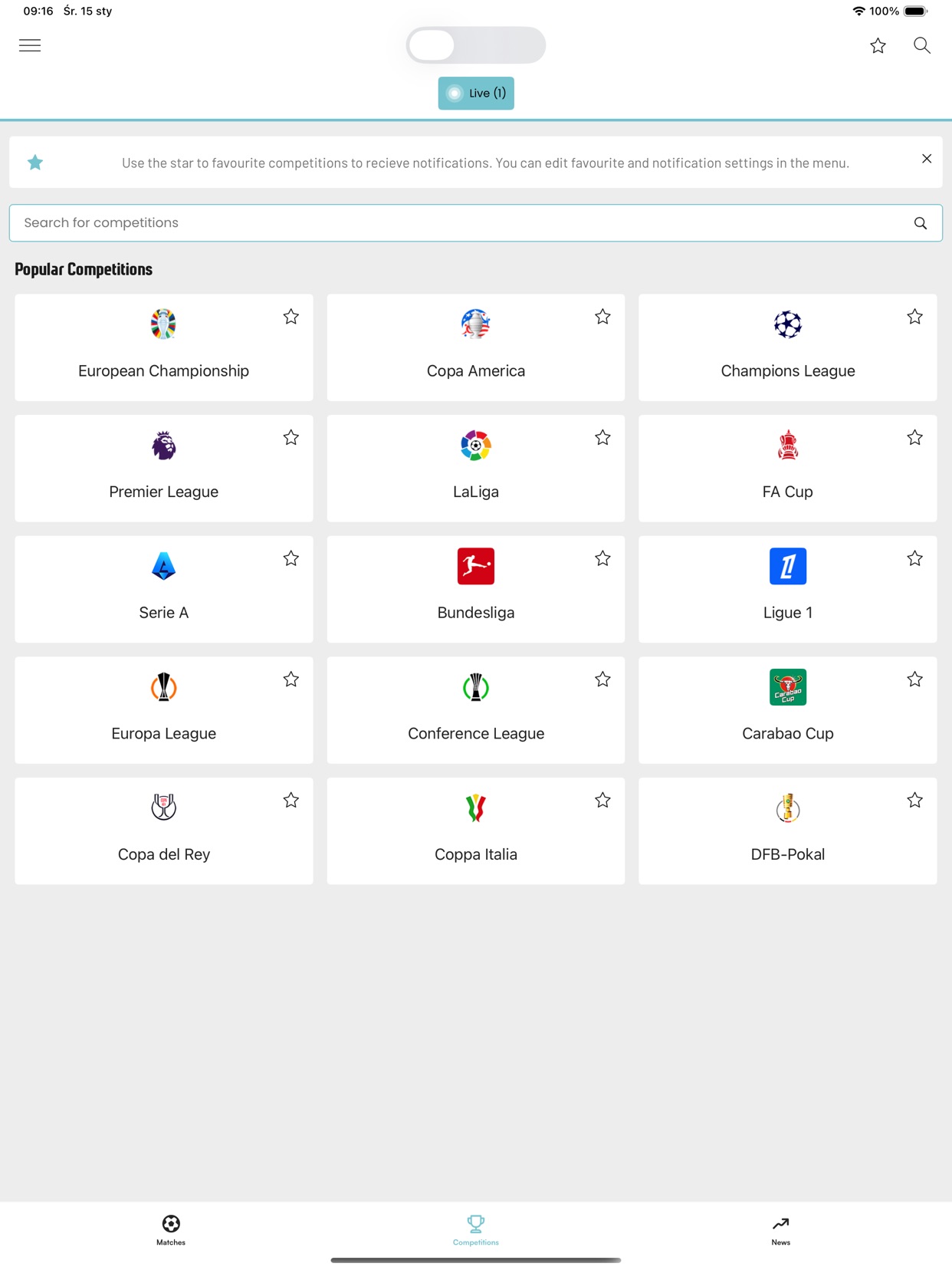Open the European Championship logo

point(163,324)
